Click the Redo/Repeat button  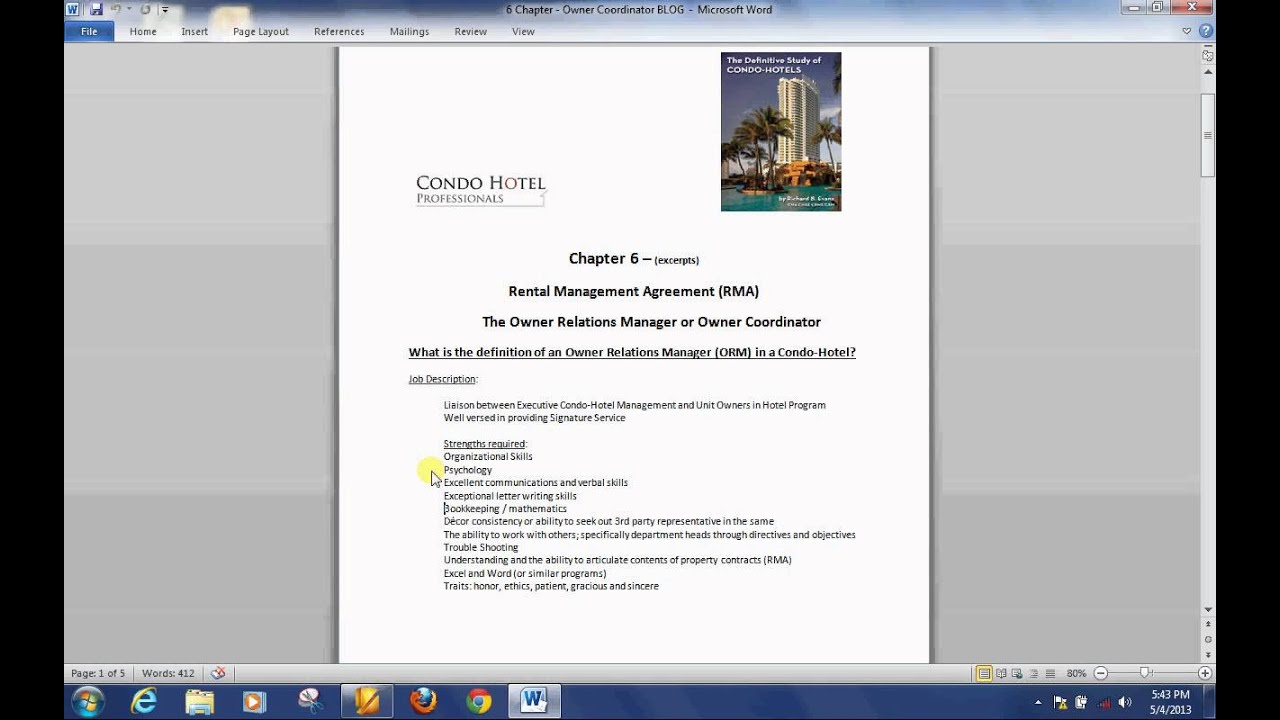coord(146,9)
